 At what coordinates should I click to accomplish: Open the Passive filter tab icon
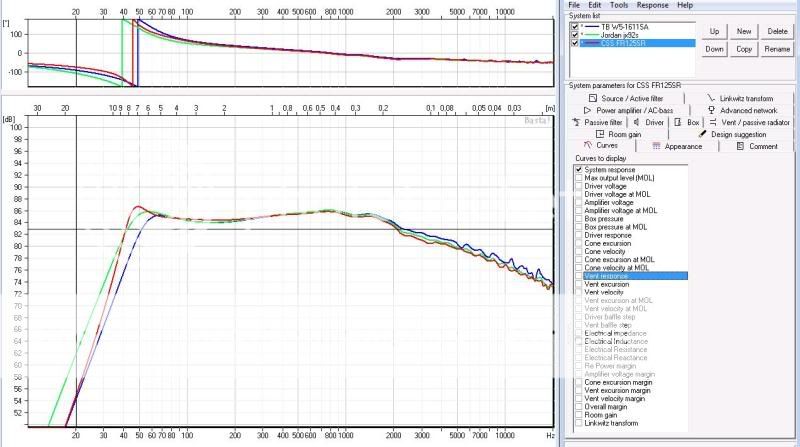coord(575,122)
